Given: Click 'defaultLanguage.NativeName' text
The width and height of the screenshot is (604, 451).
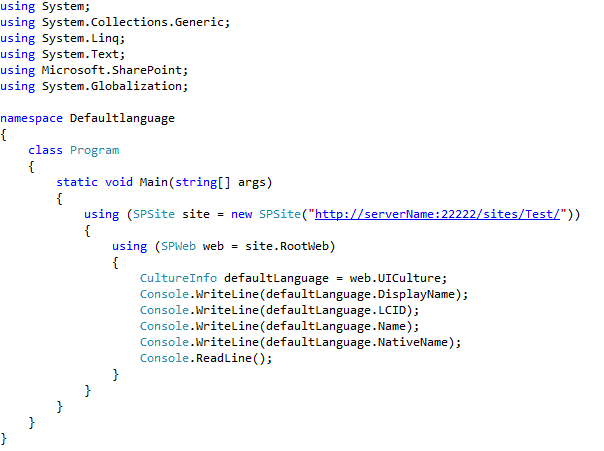Looking at the screenshot, I should pos(357,342).
